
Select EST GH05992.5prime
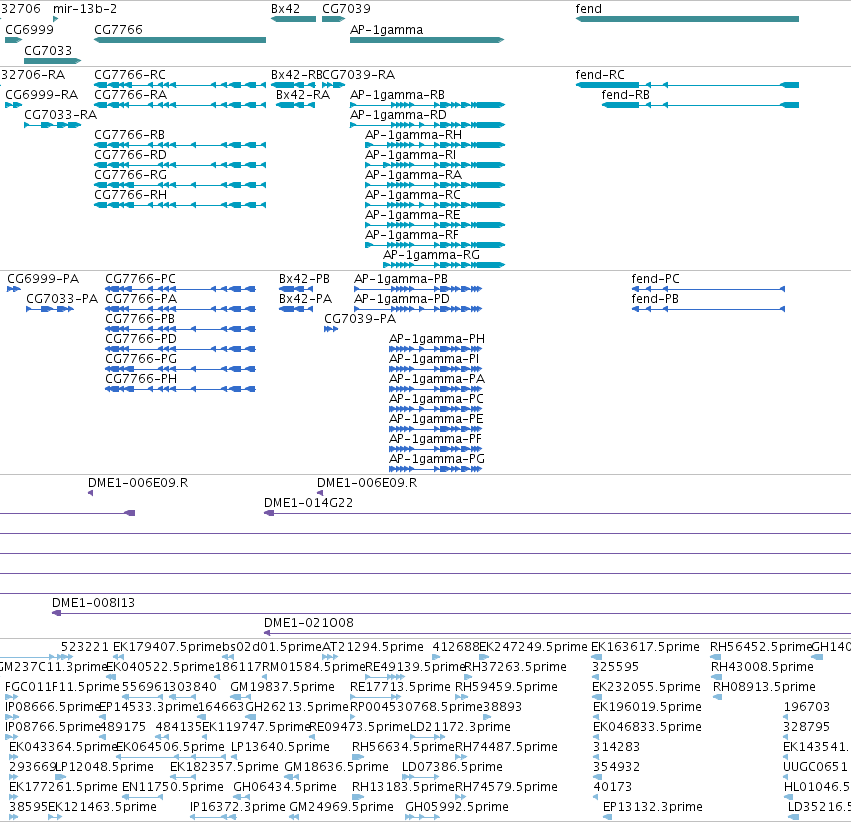[x=457, y=807]
